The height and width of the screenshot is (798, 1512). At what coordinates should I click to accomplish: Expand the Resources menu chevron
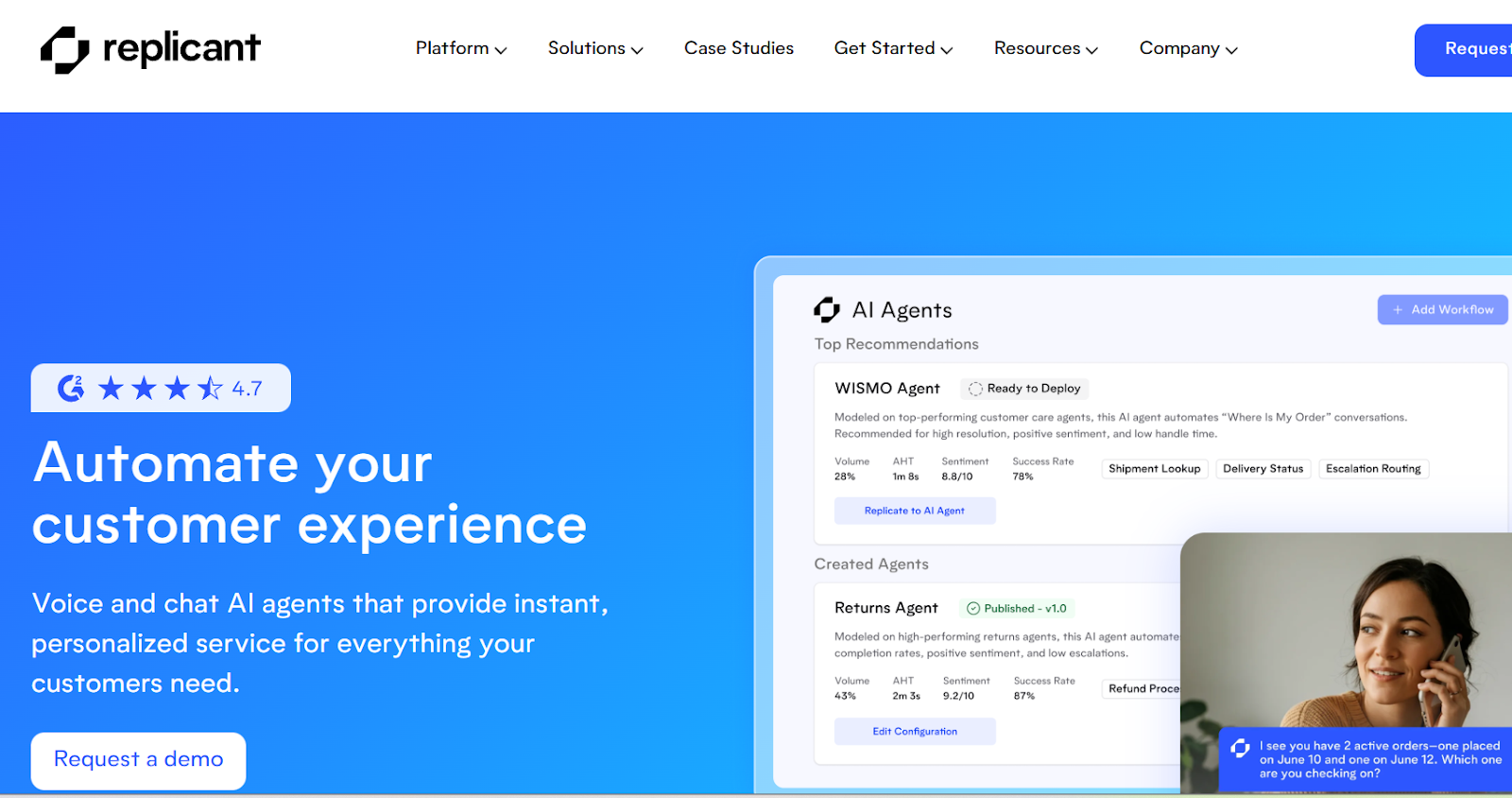coord(1091,50)
